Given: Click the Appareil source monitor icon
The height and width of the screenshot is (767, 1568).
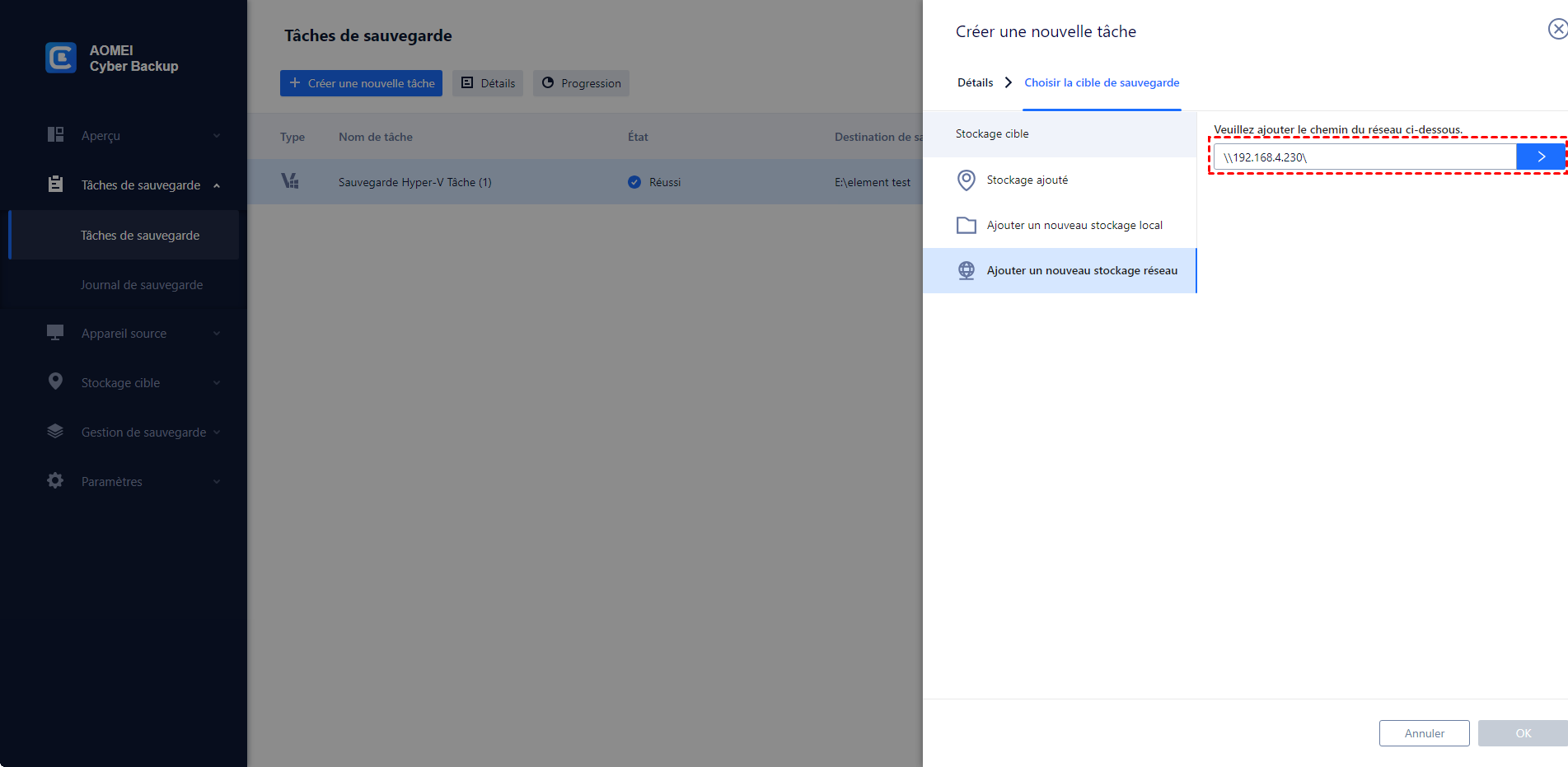Looking at the screenshot, I should point(55,333).
